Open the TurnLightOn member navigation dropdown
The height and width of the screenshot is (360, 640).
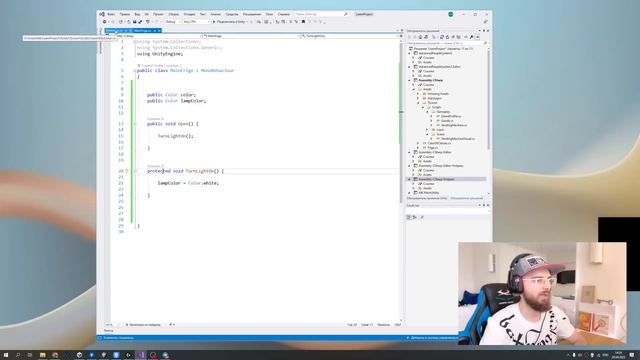click(x=350, y=36)
